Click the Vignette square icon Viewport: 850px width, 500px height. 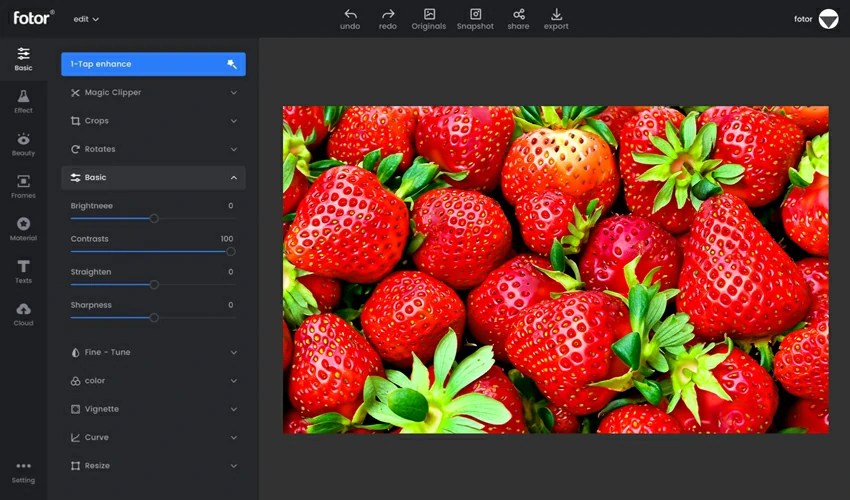[x=75, y=409]
